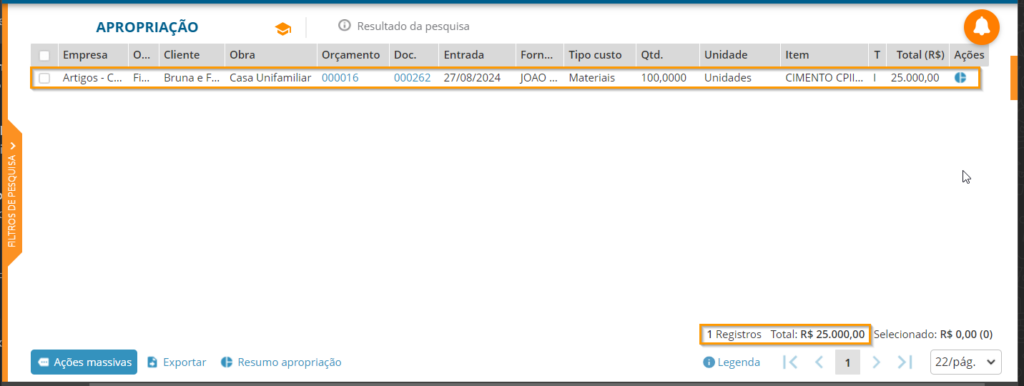Click the Selecionado: R$ 0,00 (0) text
This screenshot has height=386, width=1024.
coord(933,334)
